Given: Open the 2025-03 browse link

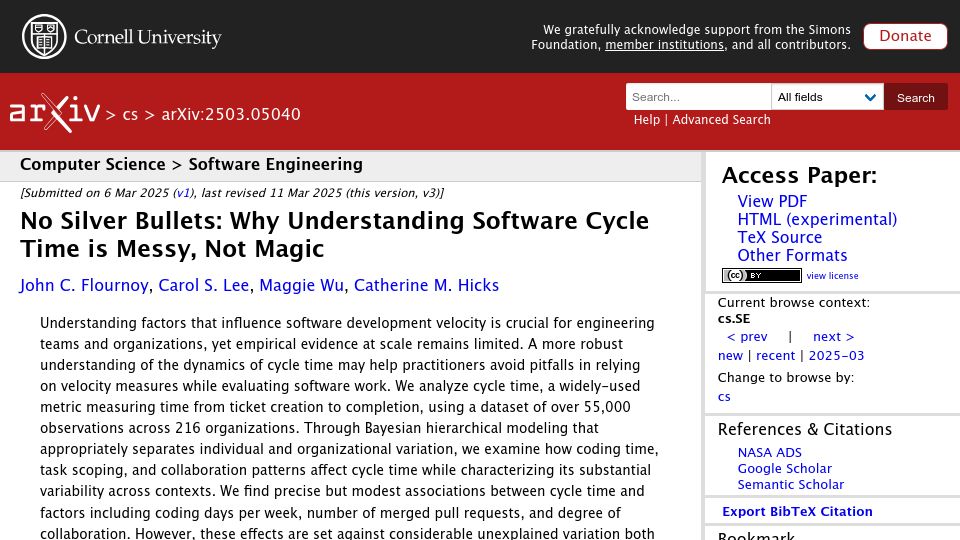Looking at the screenshot, I should (836, 356).
